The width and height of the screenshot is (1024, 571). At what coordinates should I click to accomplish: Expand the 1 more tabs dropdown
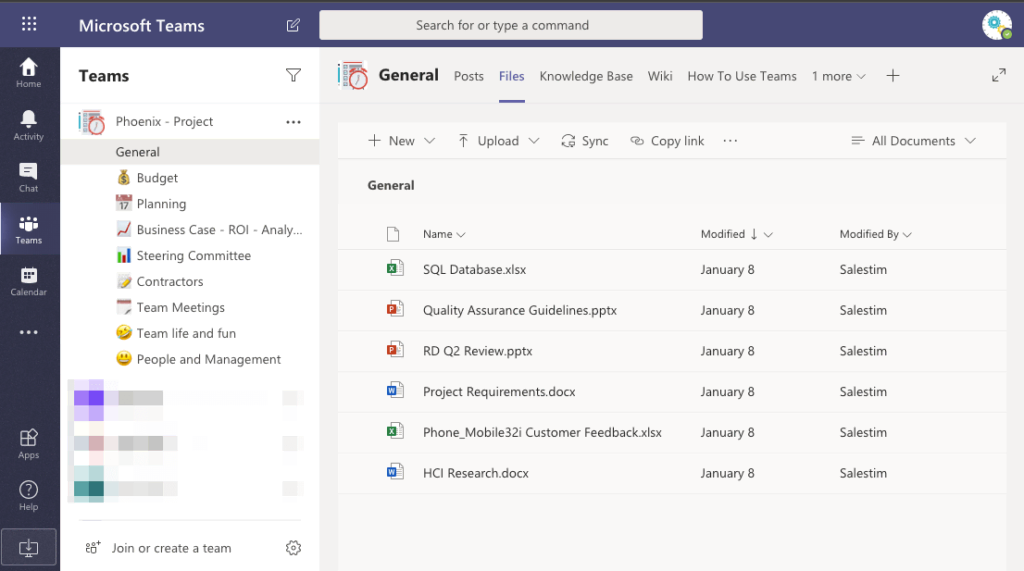point(839,76)
